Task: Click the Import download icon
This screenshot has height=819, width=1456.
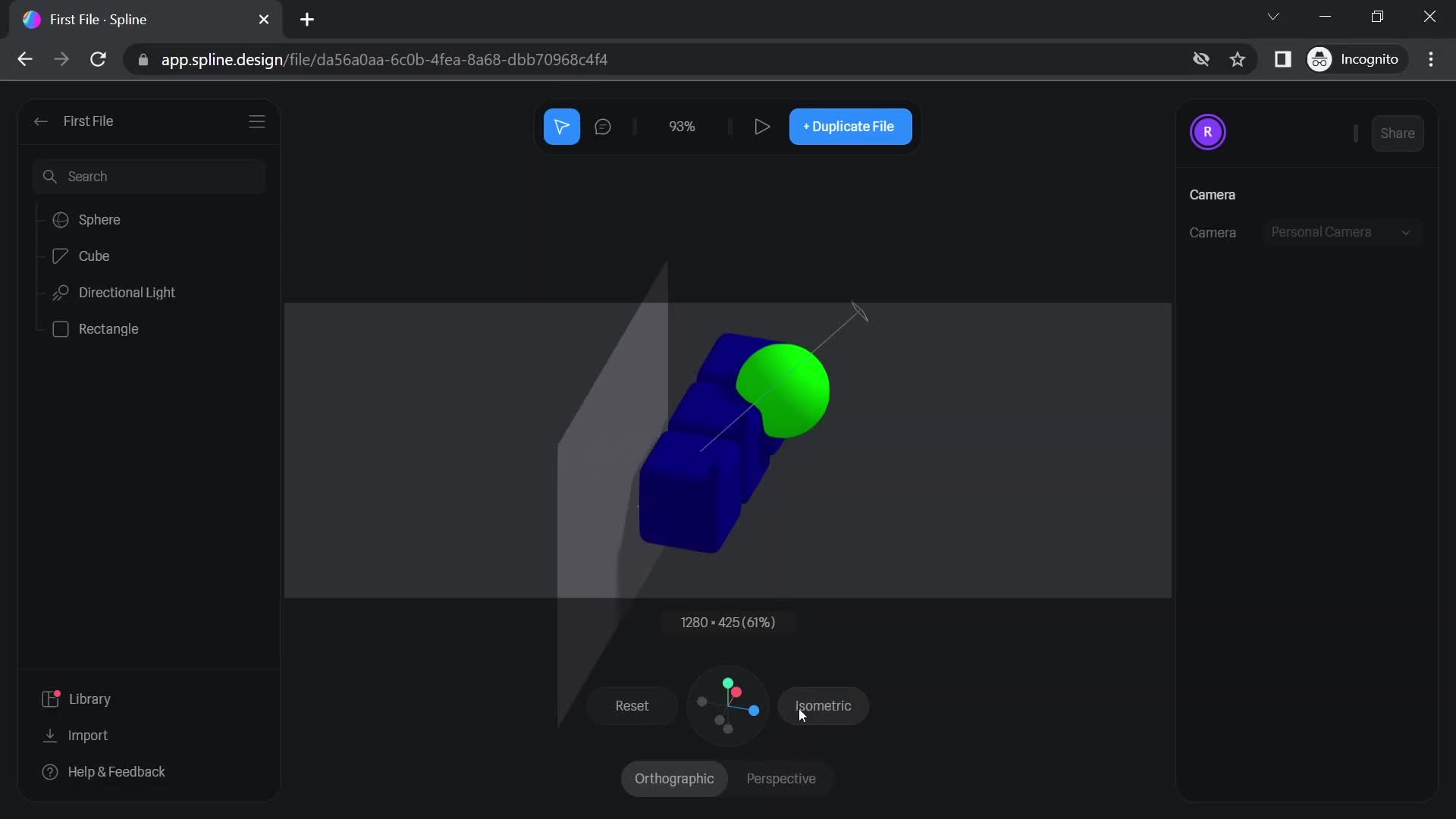Action: (x=50, y=736)
